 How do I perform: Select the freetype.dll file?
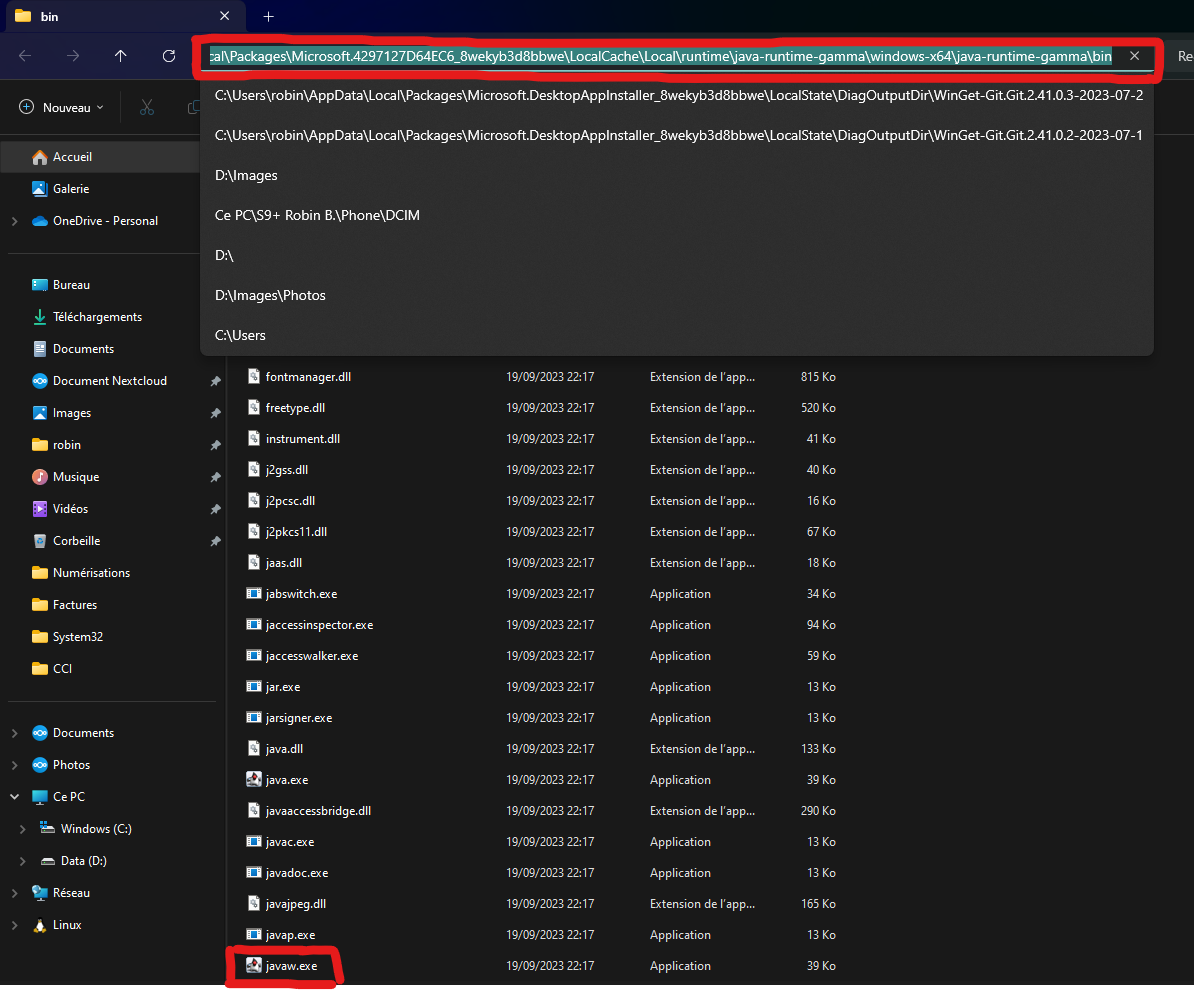point(295,408)
